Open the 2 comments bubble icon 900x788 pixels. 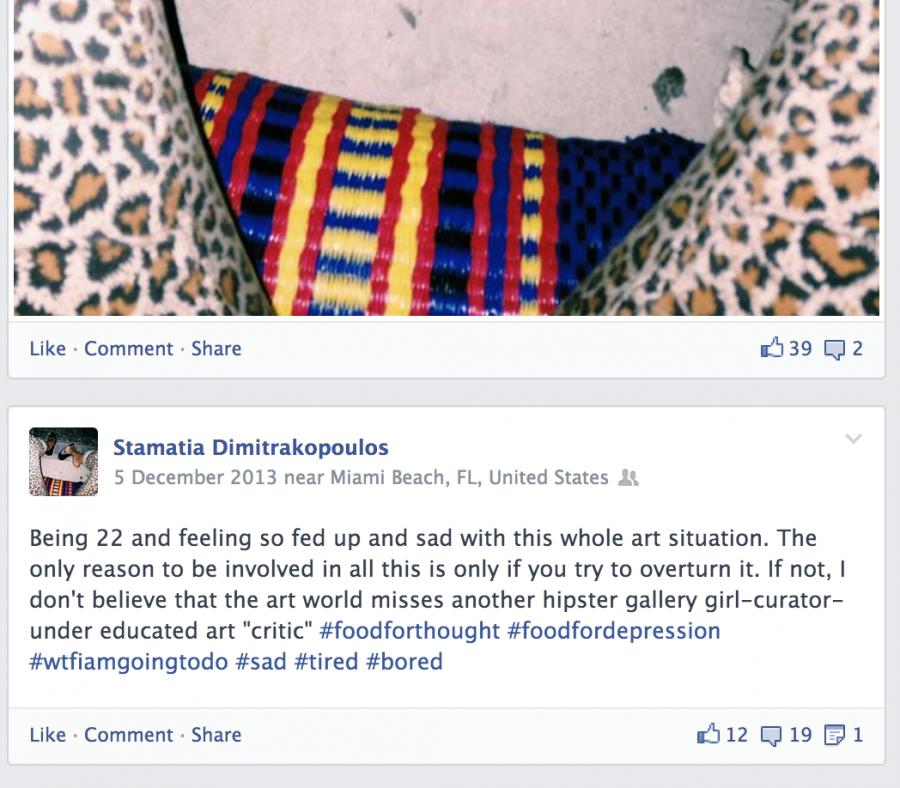(834, 349)
